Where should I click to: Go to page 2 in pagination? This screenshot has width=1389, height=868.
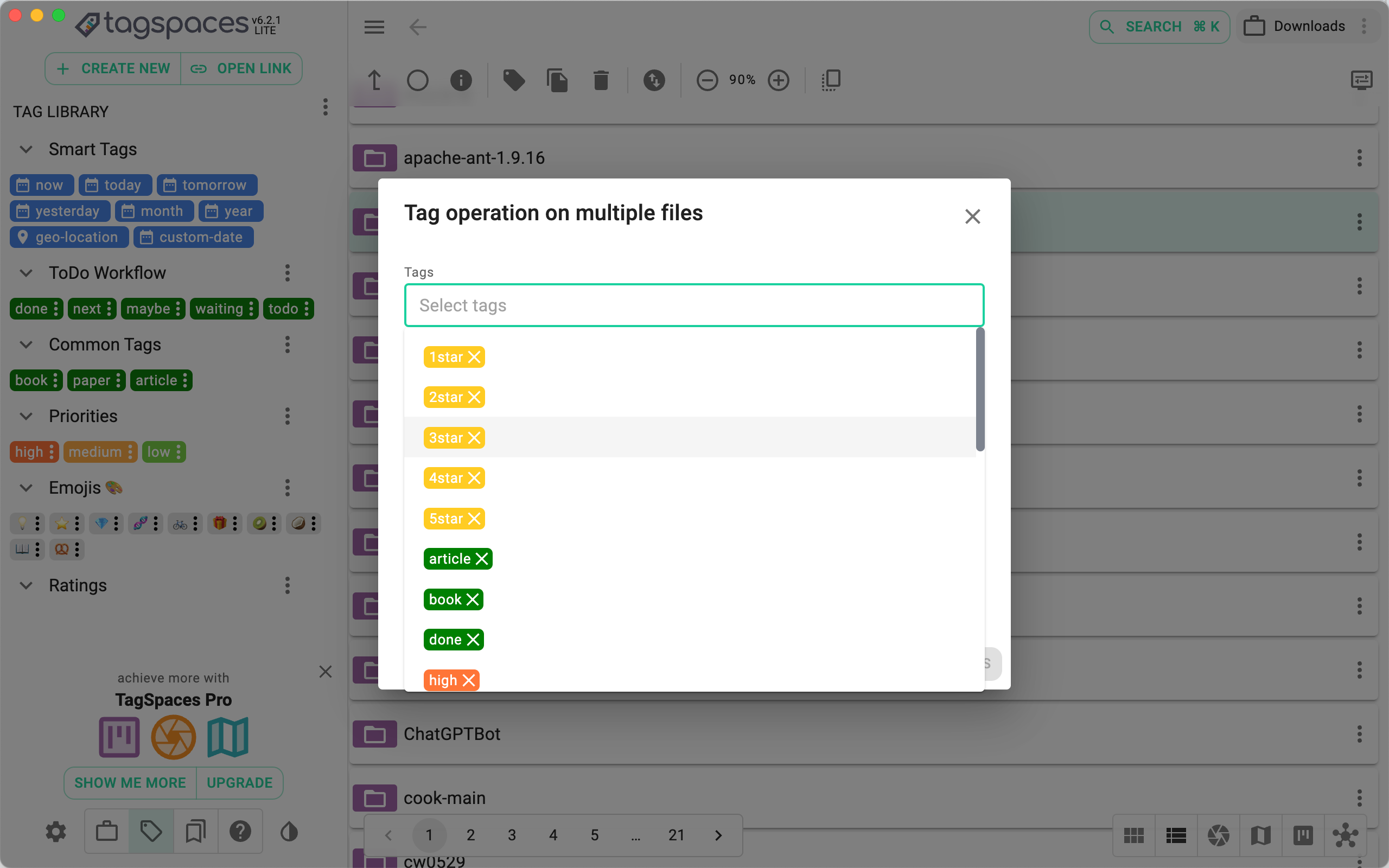pyautogui.click(x=470, y=835)
